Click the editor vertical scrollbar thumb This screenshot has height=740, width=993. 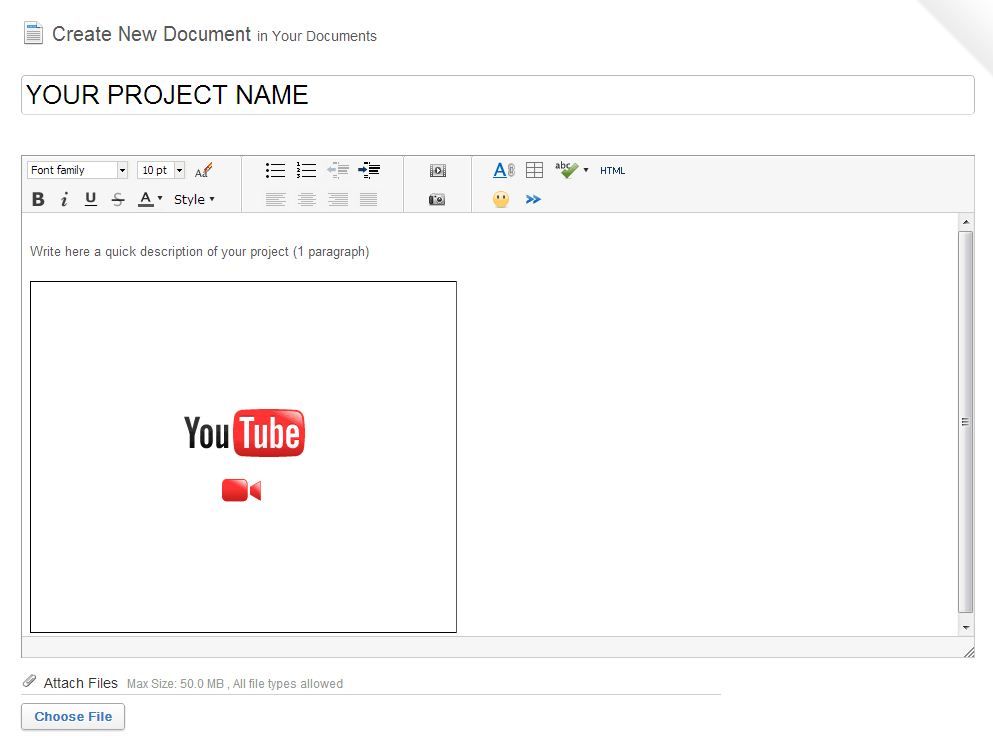966,422
